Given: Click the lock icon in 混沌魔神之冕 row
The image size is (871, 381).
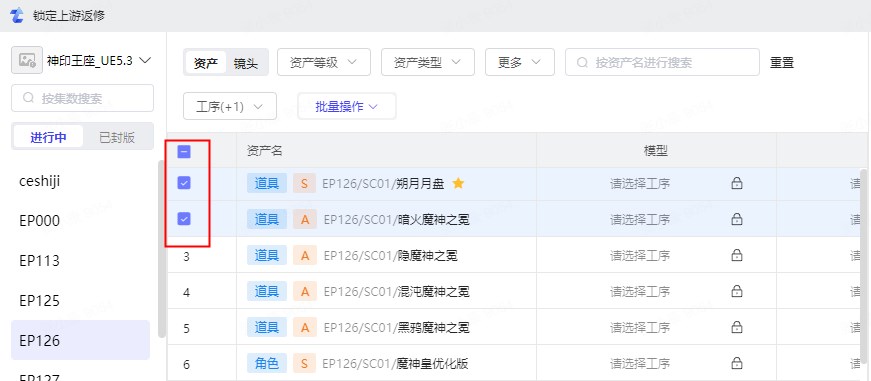Looking at the screenshot, I should [x=737, y=291].
